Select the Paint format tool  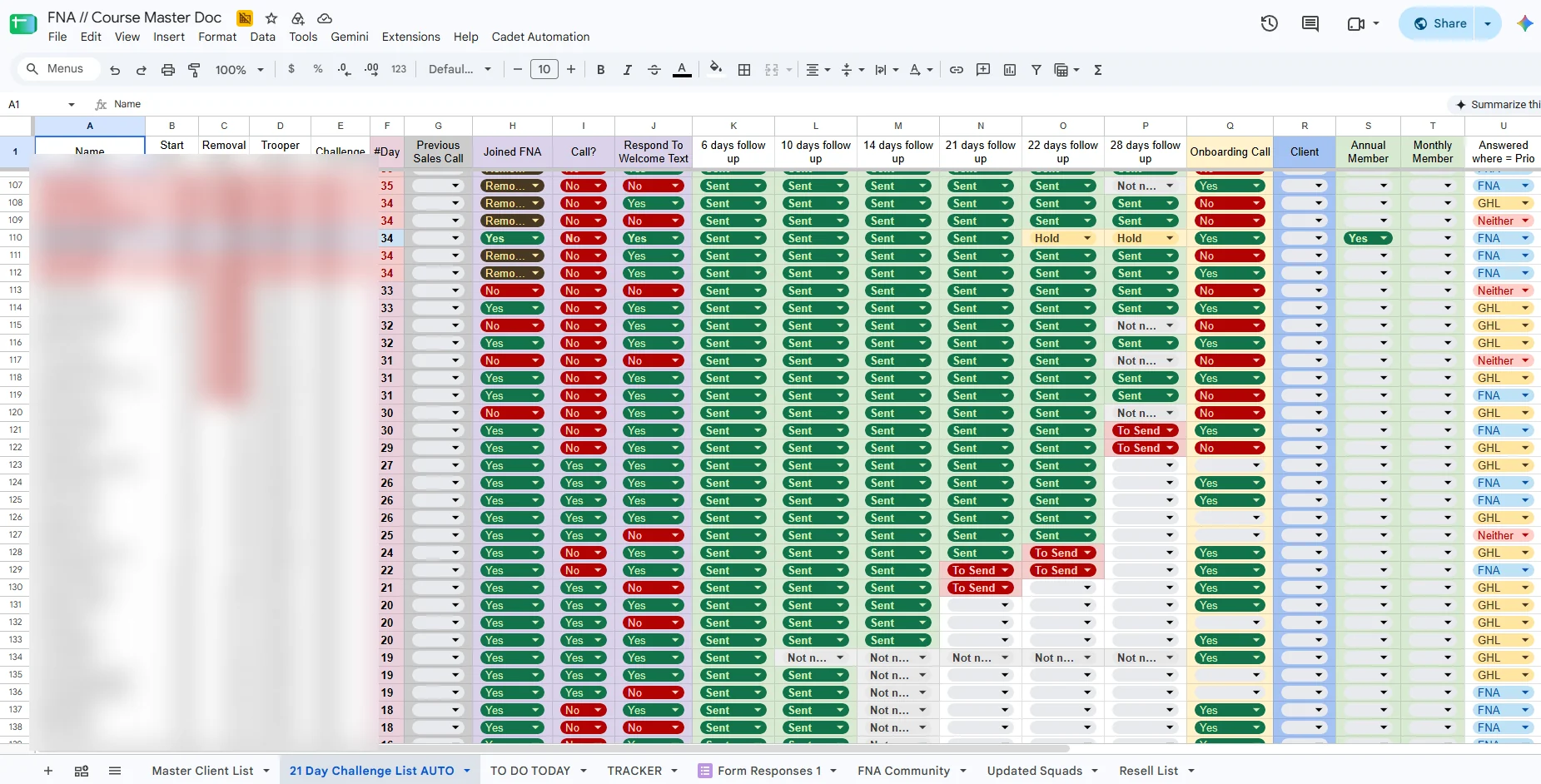[x=194, y=70]
